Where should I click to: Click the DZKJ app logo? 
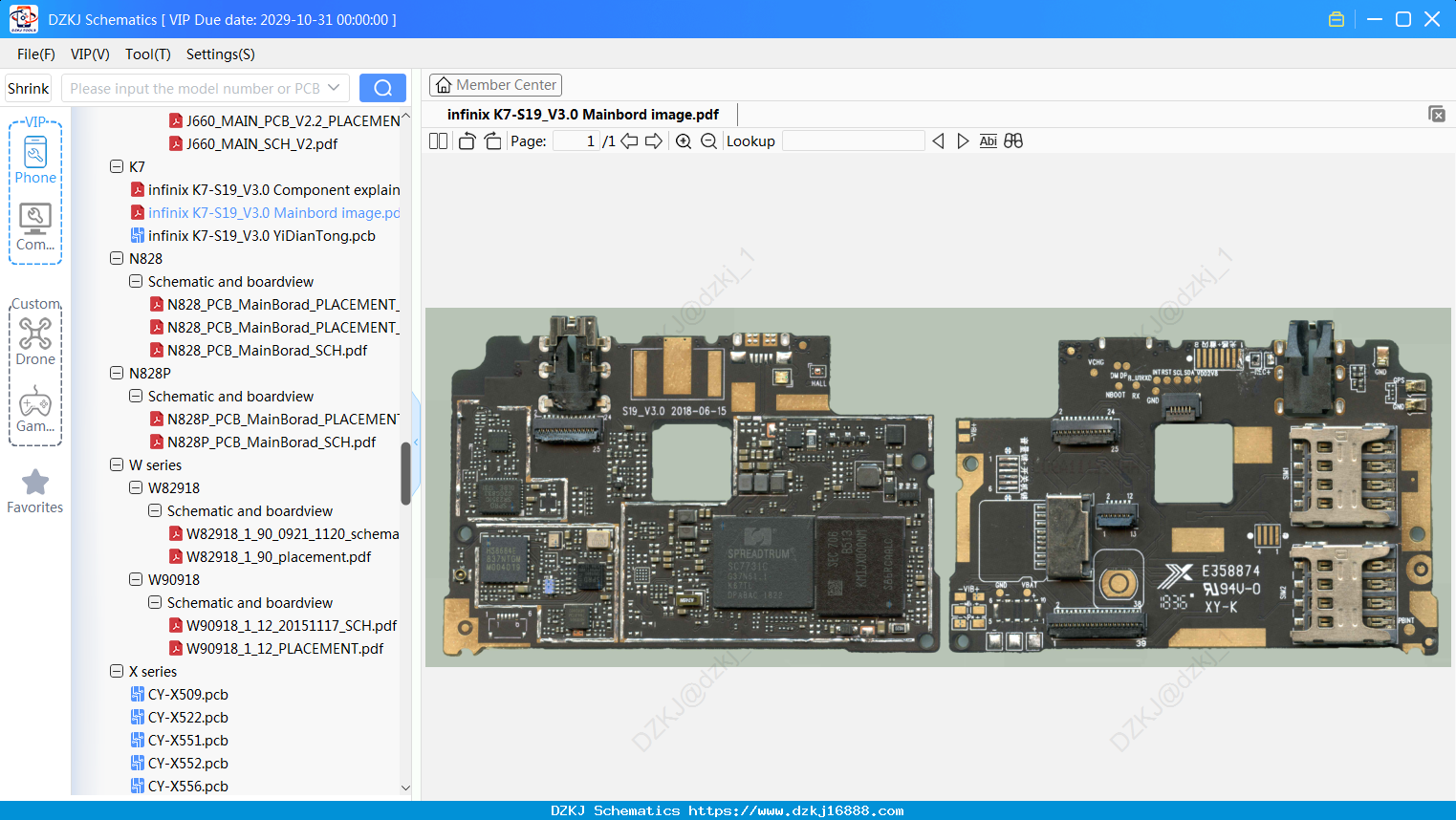[x=23, y=19]
